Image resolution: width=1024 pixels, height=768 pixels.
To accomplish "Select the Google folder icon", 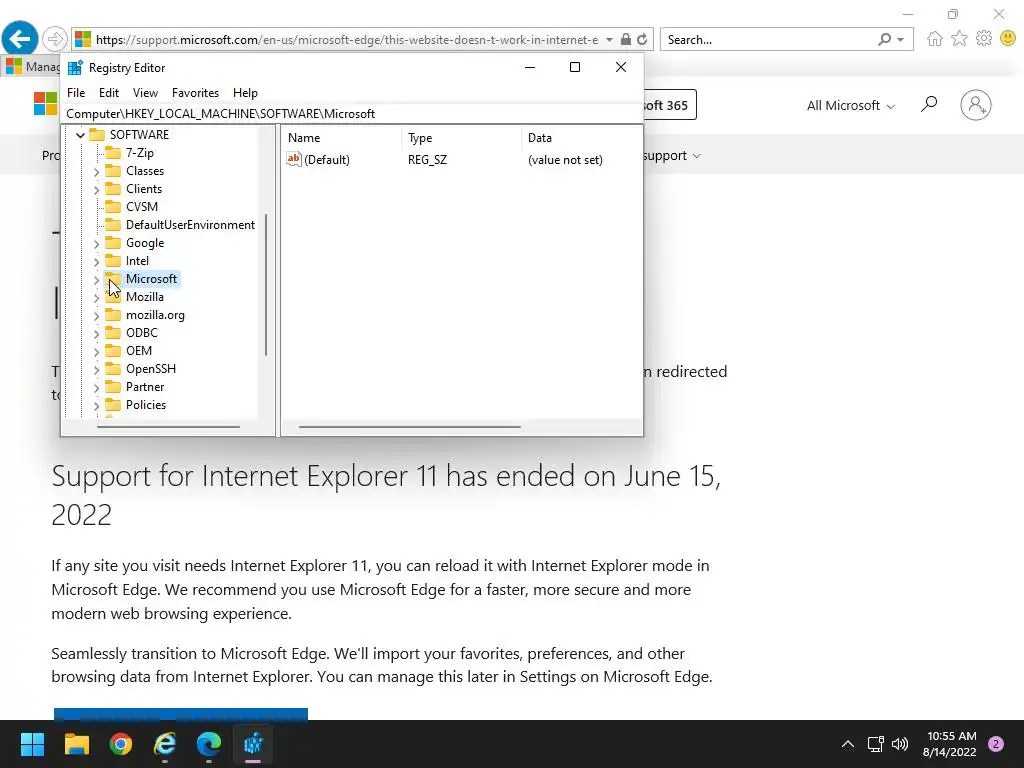I will pyautogui.click(x=114, y=243).
